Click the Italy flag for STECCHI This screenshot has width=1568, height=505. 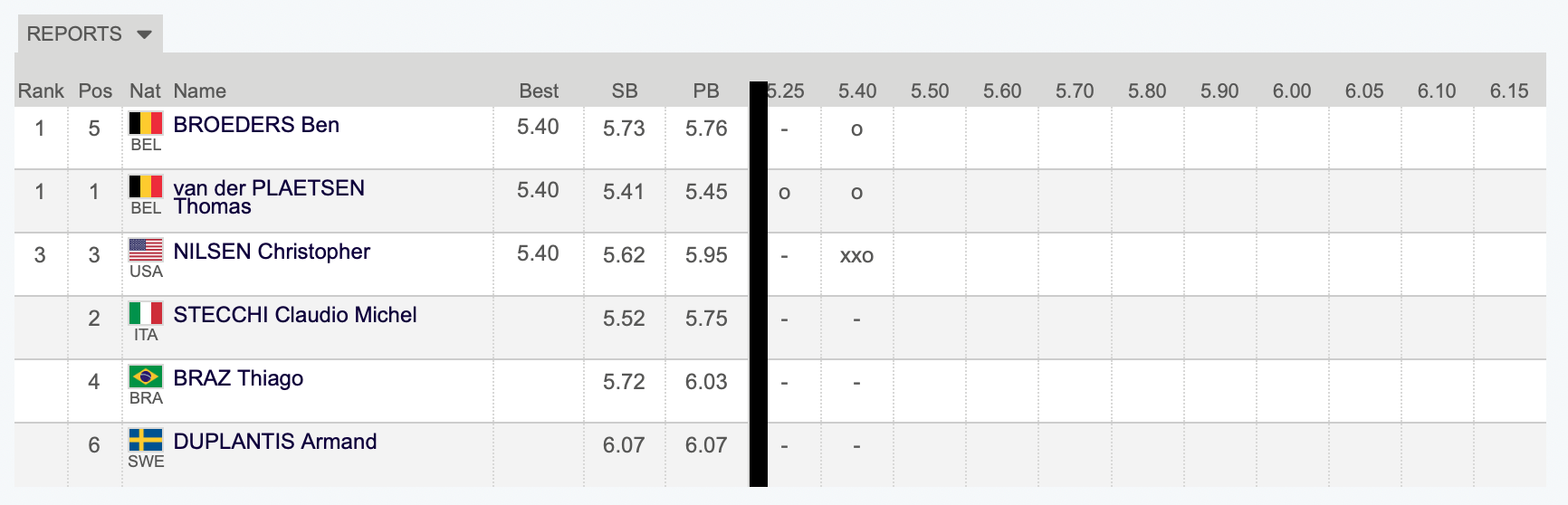(x=146, y=312)
